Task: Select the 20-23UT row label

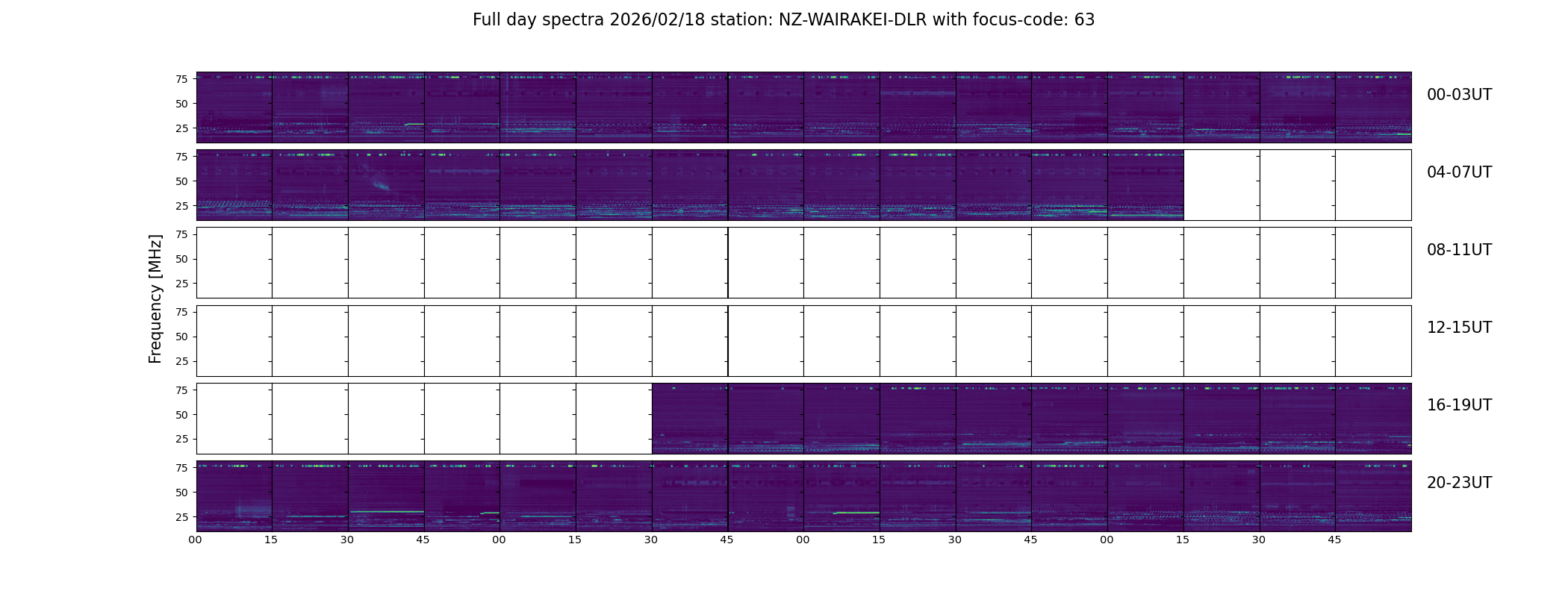Action: [x=1459, y=483]
